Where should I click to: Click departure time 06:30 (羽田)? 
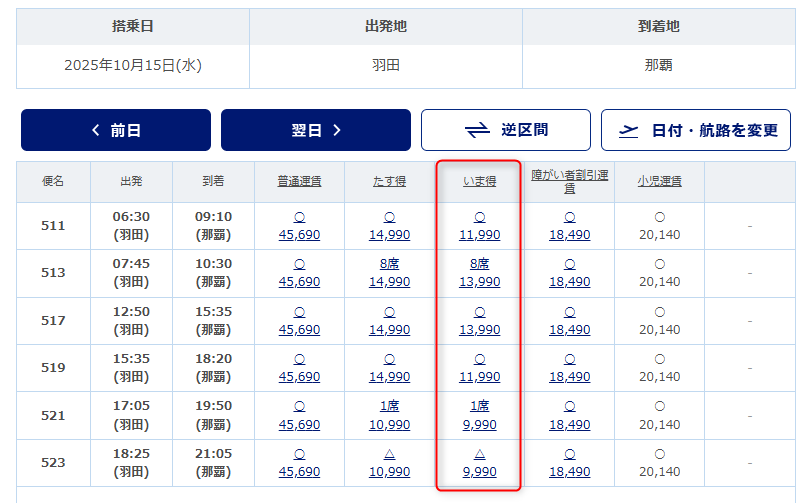click(x=131, y=226)
